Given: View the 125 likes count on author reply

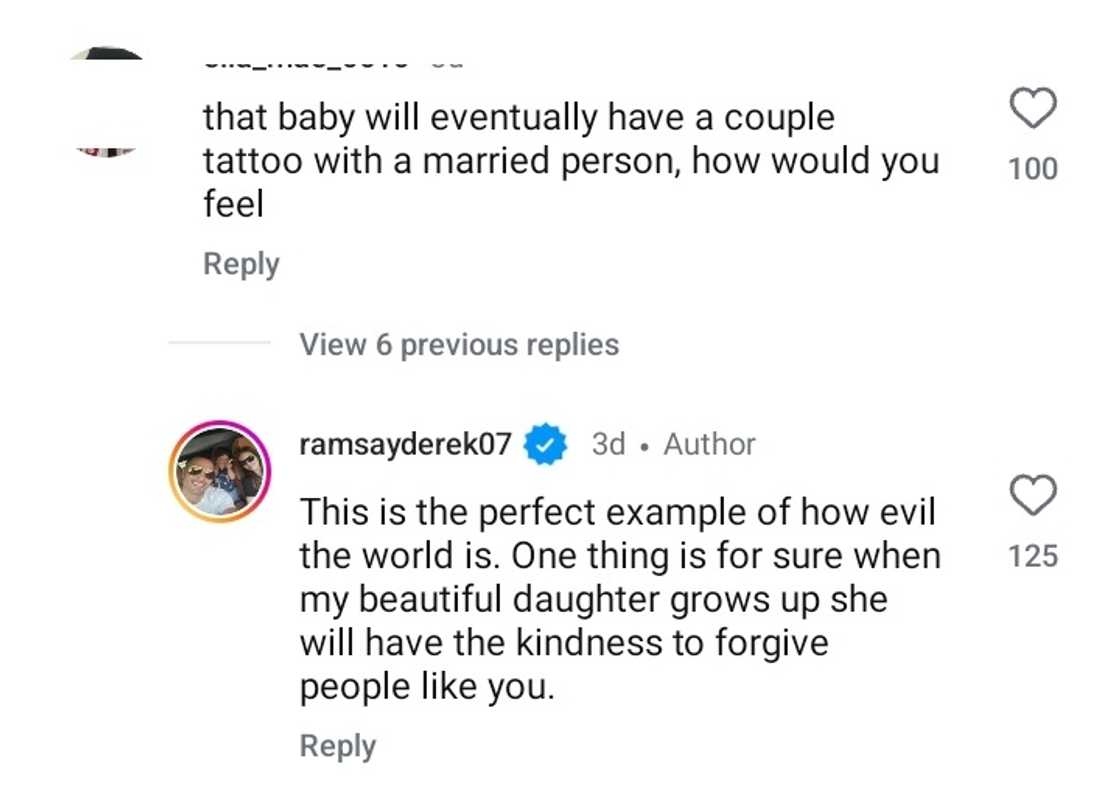Looking at the screenshot, I should point(1033,556).
